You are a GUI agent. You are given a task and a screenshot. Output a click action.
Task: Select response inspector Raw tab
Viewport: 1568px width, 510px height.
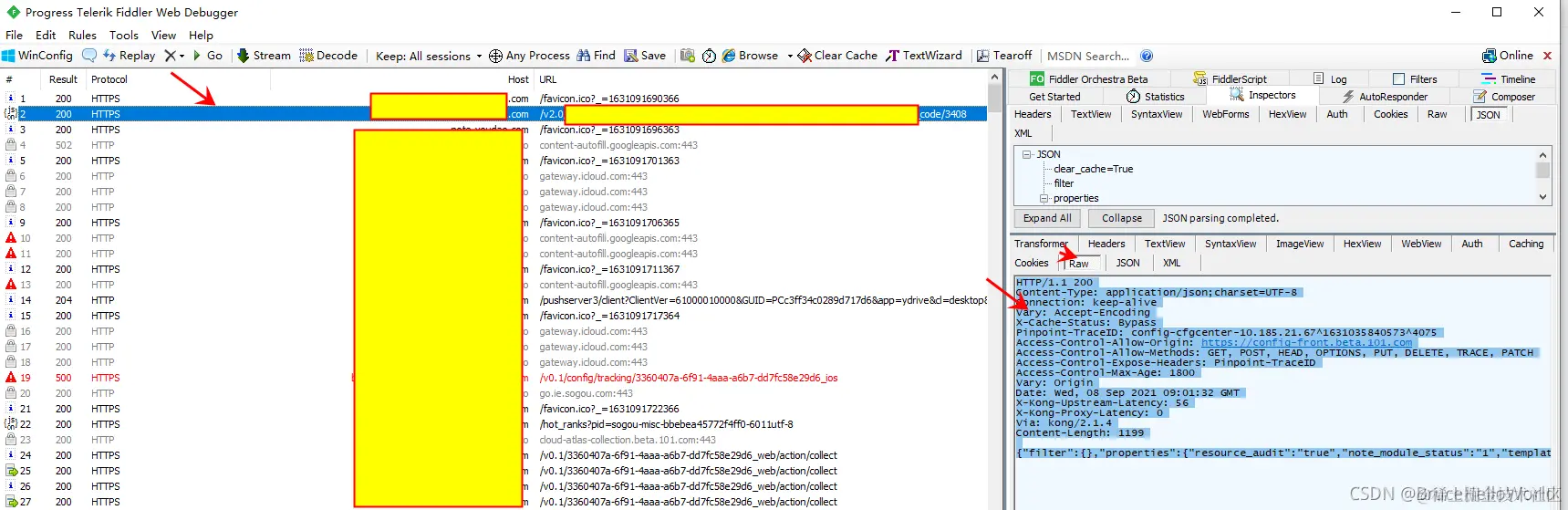pyautogui.click(x=1078, y=263)
